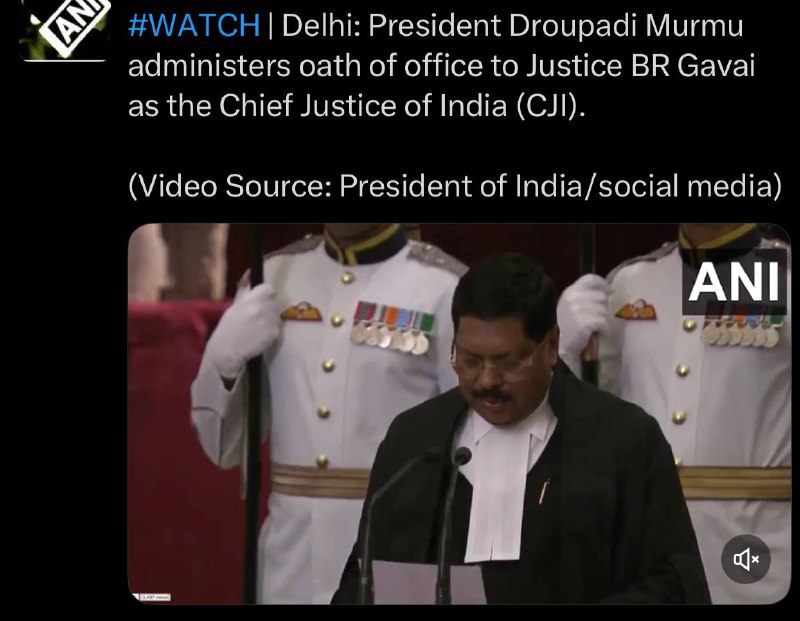The height and width of the screenshot is (621, 800).
Task: Click the judge's glasses in the video
Action: [x=495, y=360]
